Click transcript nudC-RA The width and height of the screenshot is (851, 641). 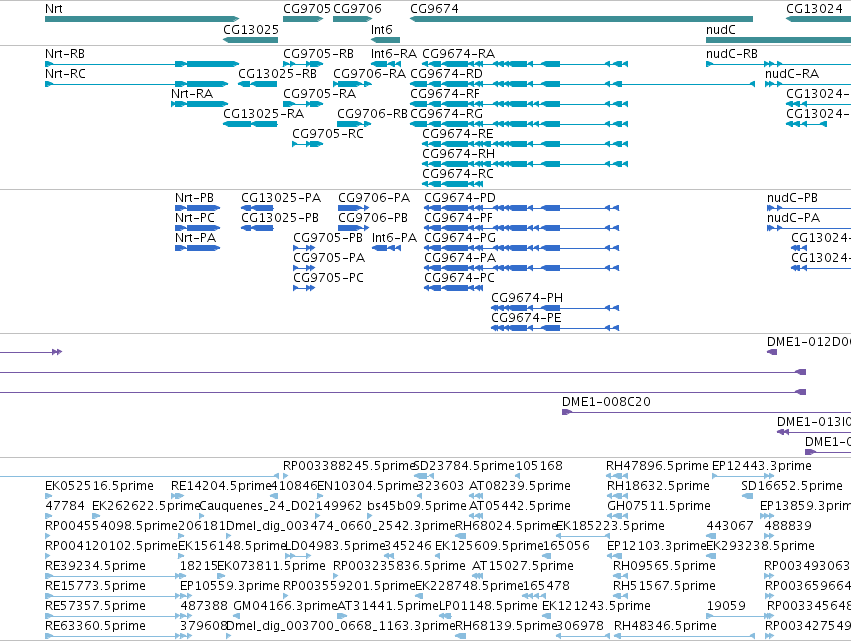(792, 74)
